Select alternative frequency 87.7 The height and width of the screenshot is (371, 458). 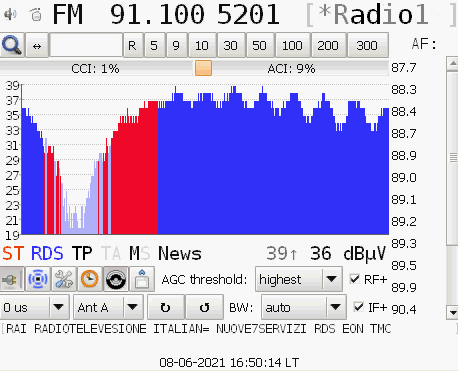[x=404, y=68]
